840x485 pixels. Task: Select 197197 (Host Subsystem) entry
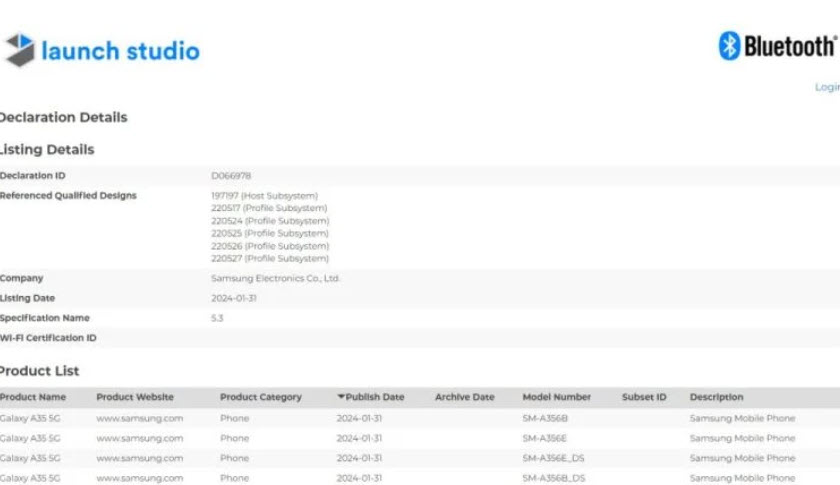(264, 196)
